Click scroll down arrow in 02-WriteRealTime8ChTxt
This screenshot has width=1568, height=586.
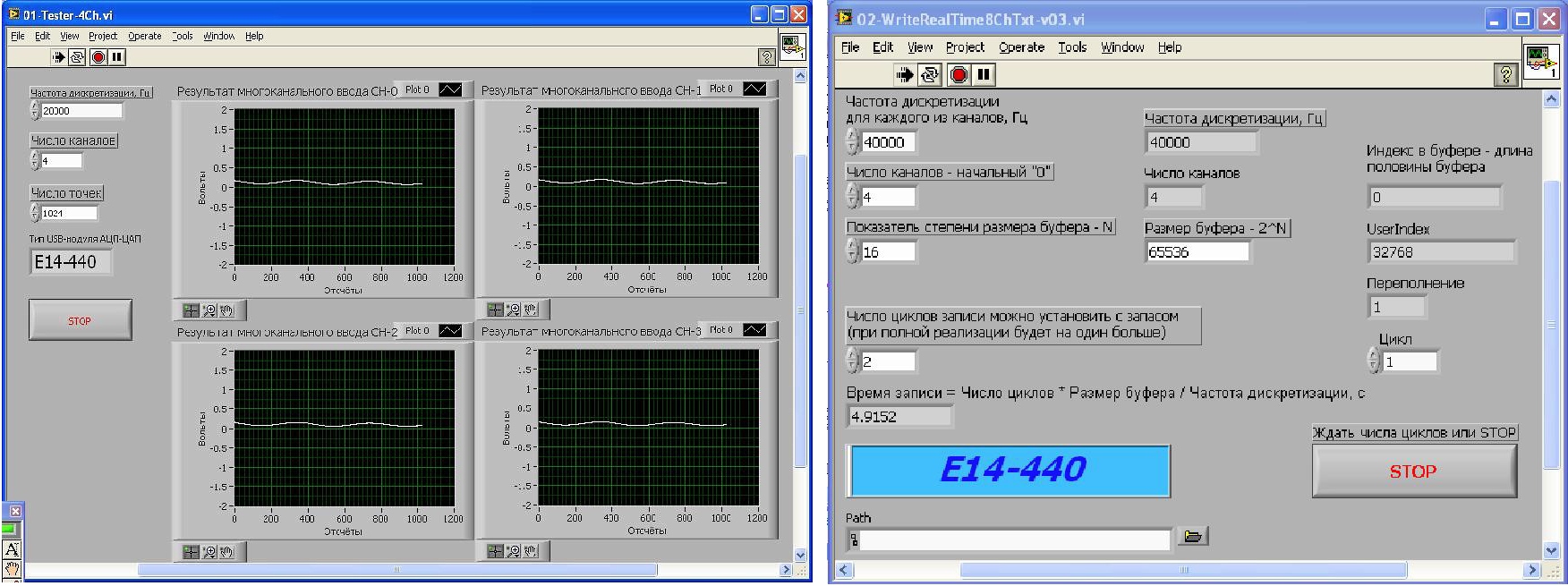(1551, 550)
